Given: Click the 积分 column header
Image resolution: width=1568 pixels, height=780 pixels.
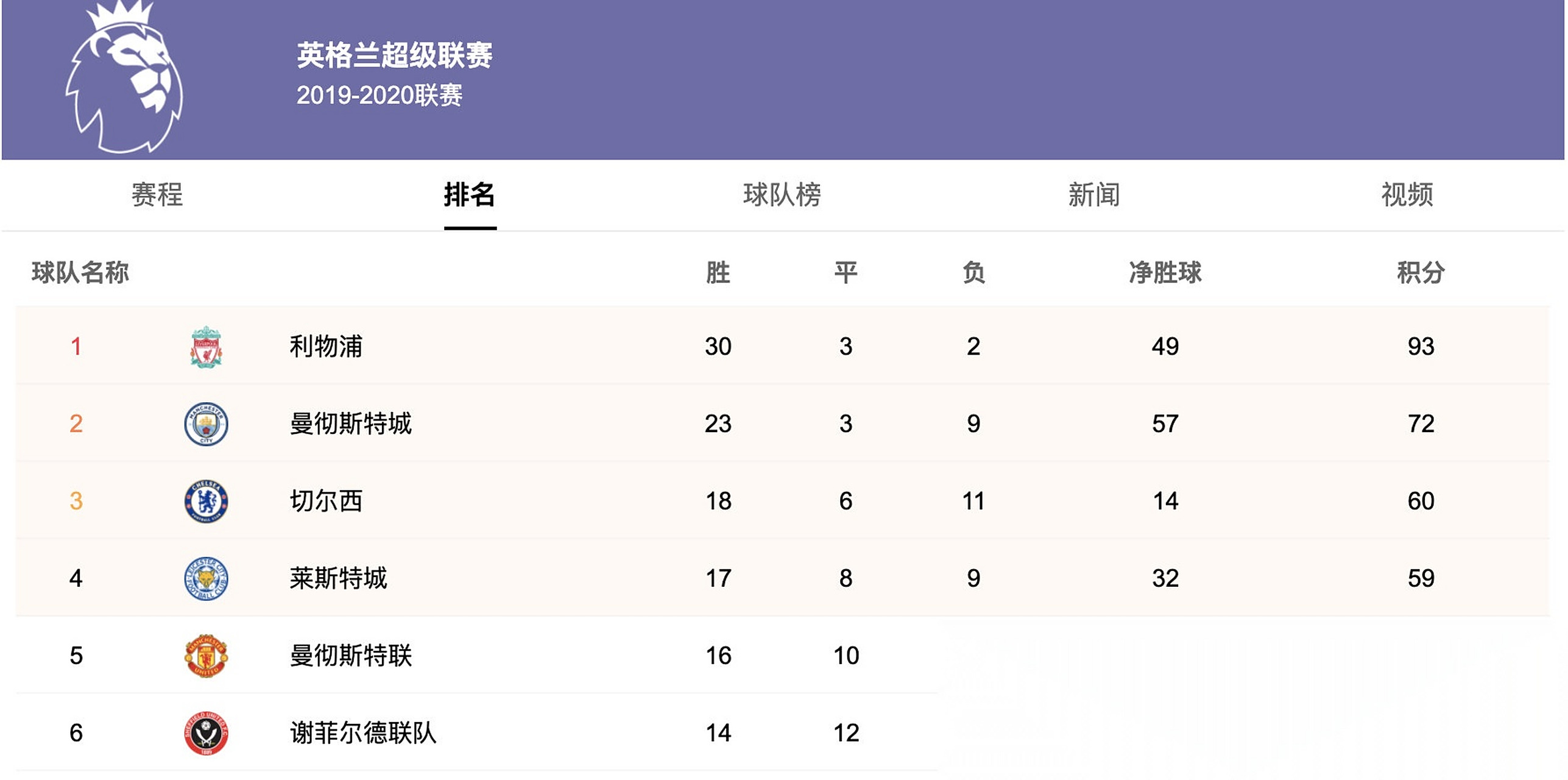Looking at the screenshot, I should [1421, 272].
